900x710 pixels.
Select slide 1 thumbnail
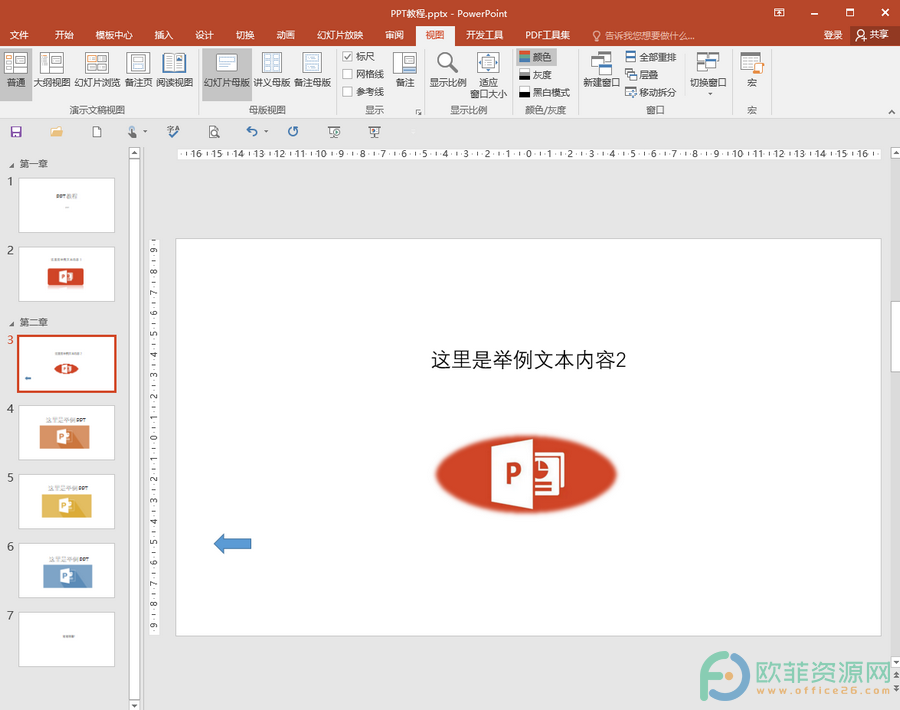coord(67,205)
